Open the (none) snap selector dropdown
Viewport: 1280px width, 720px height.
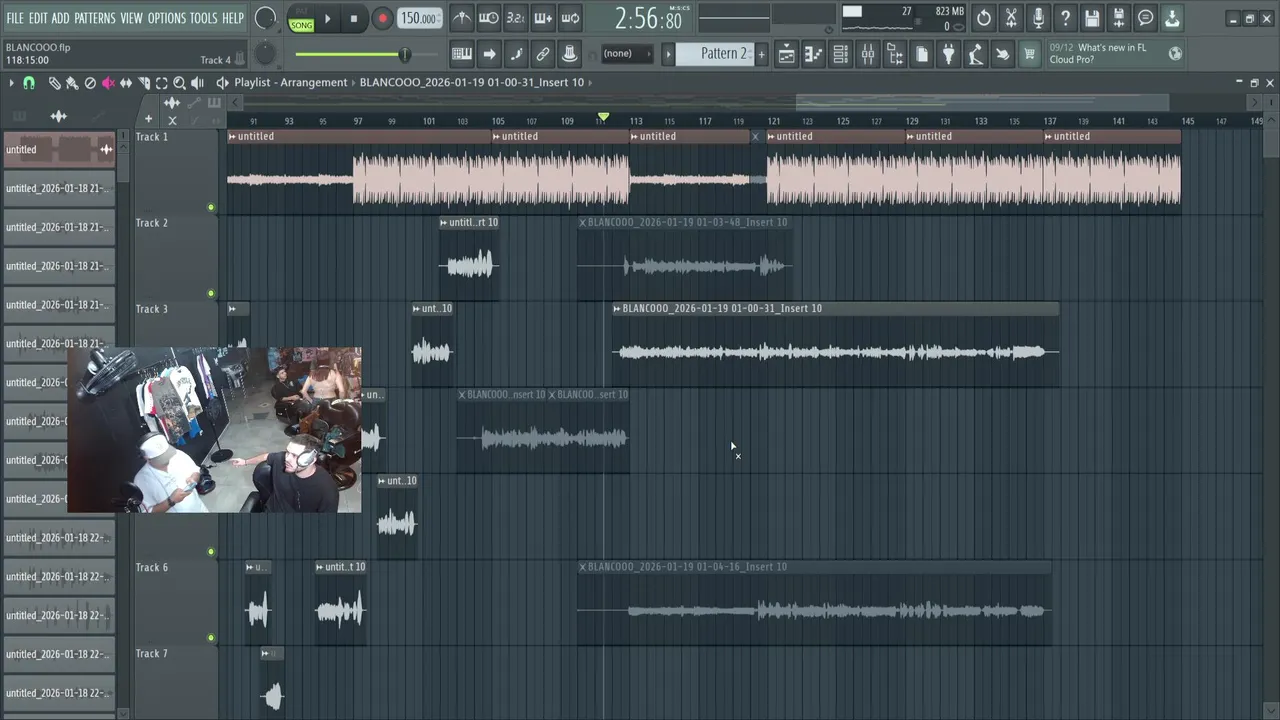point(626,54)
